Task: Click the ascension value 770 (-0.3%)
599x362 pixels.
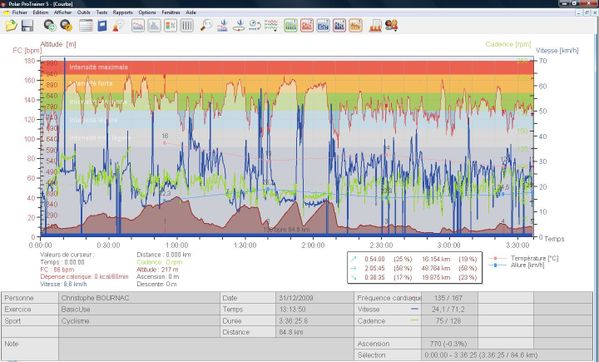Action: [x=448, y=344]
